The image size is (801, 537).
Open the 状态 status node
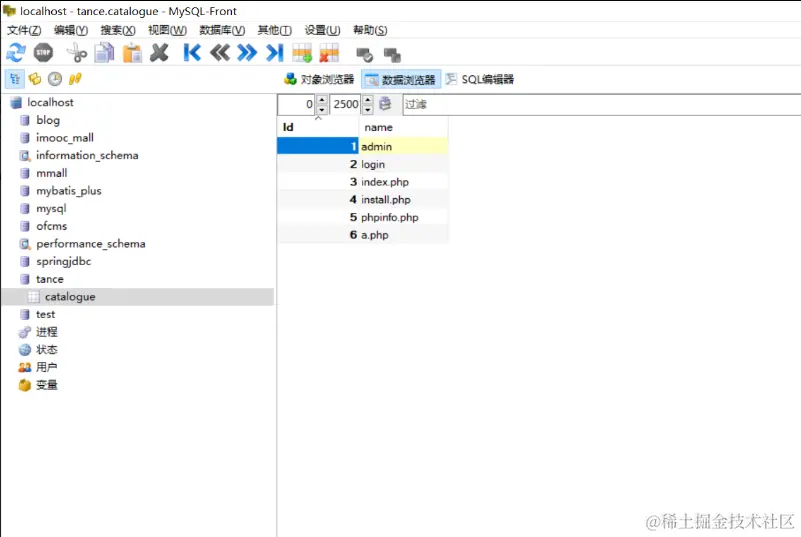46,349
